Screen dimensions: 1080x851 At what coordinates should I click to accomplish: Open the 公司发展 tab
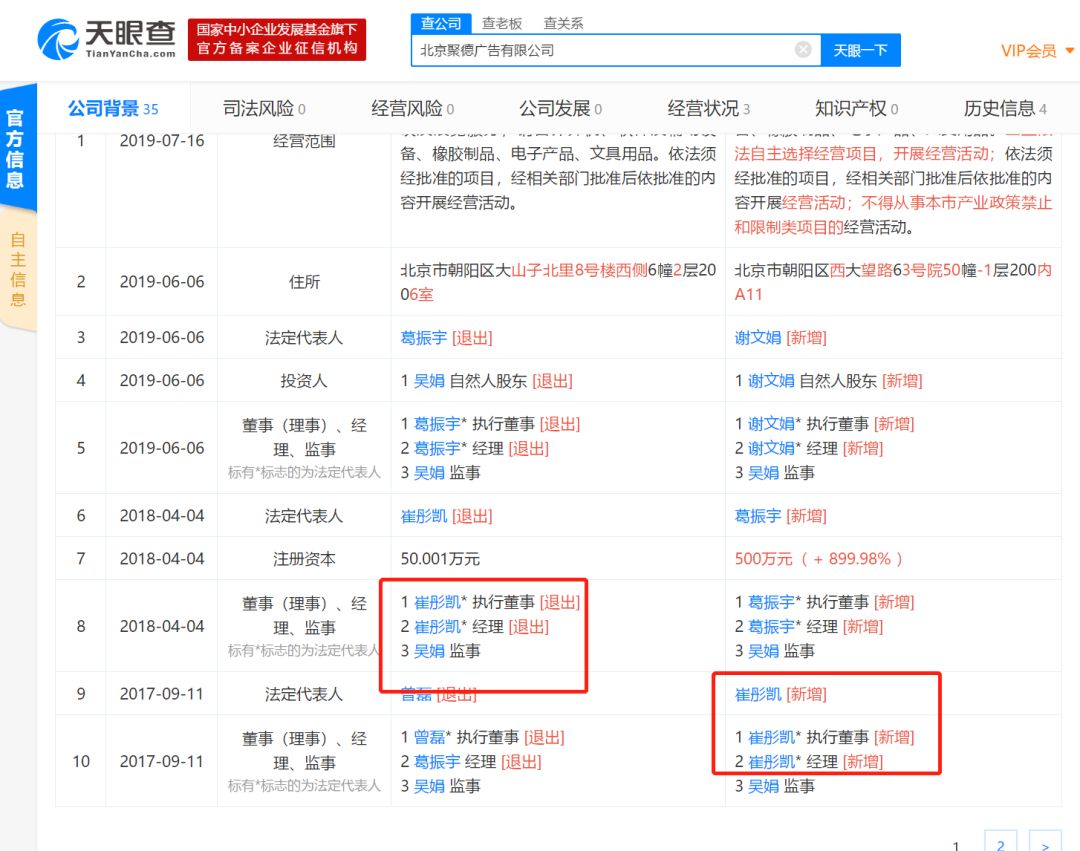[x=561, y=108]
